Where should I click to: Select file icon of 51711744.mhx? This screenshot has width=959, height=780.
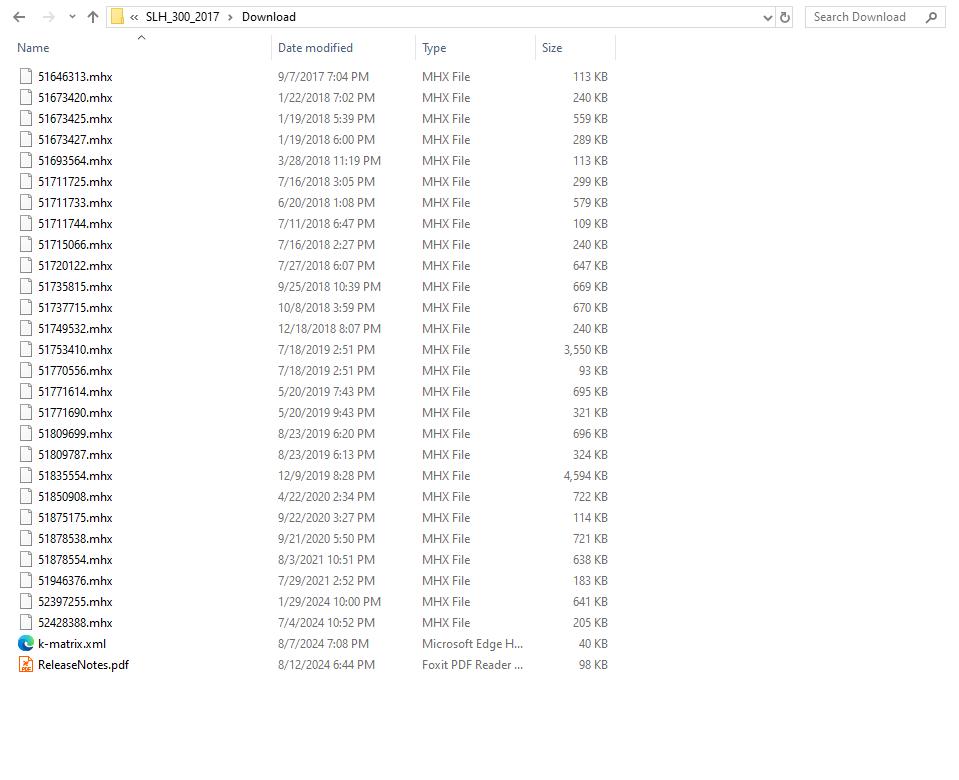point(26,223)
